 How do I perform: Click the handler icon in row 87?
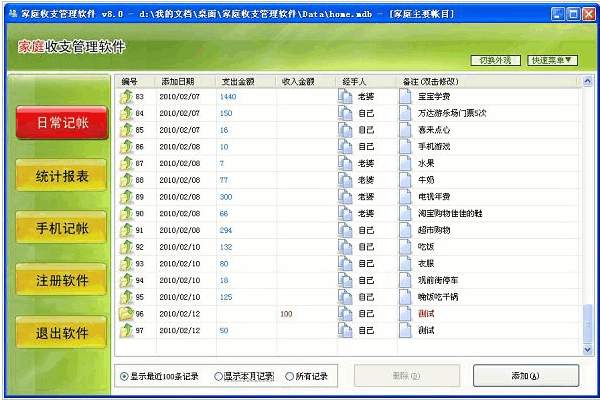pyautogui.click(x=345, y=163)
